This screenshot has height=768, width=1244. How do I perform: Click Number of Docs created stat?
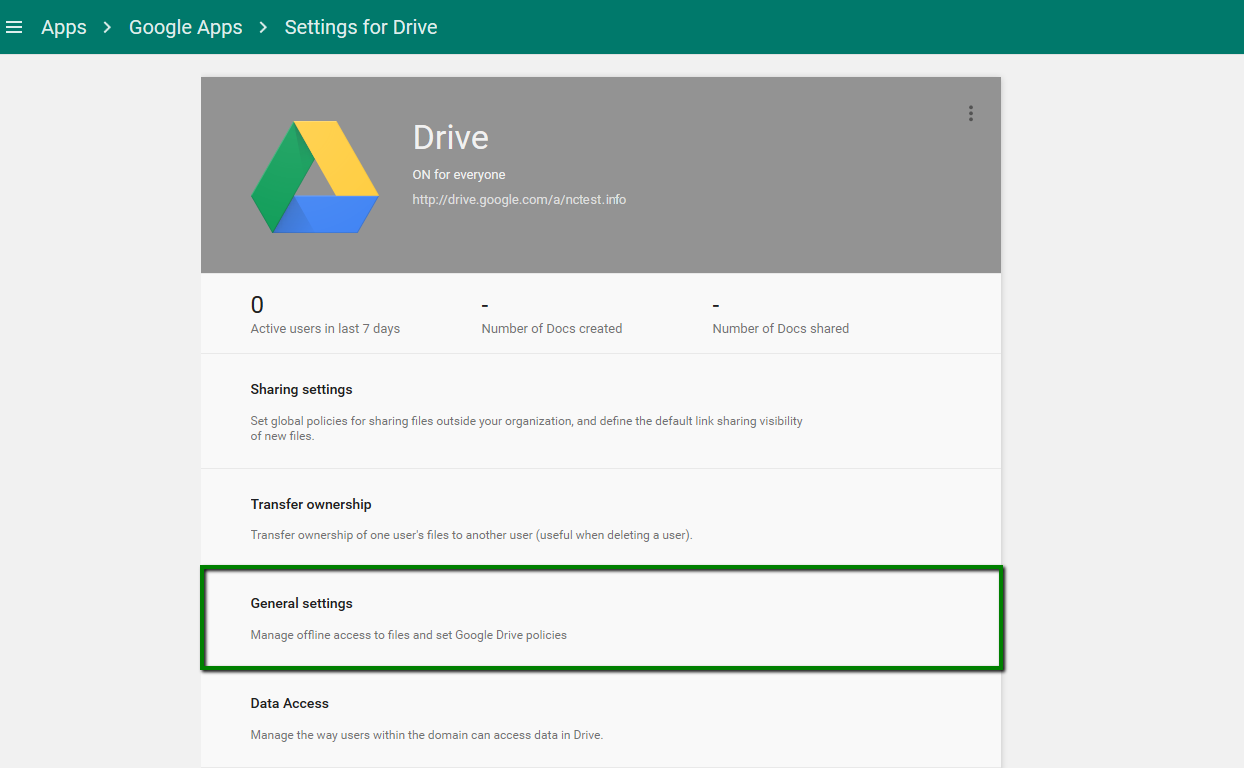click(552, 328)
